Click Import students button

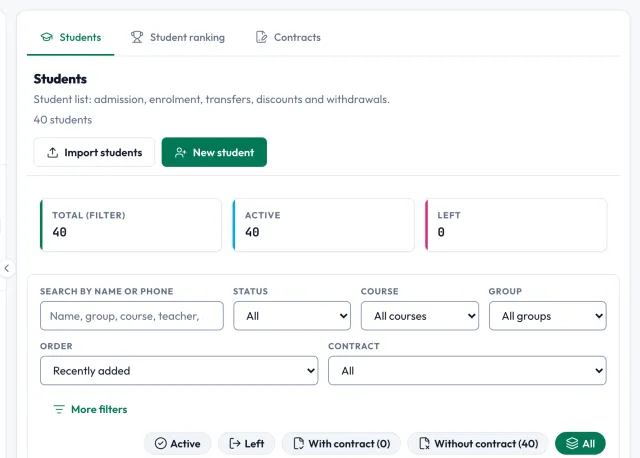(x=94, y=152)
